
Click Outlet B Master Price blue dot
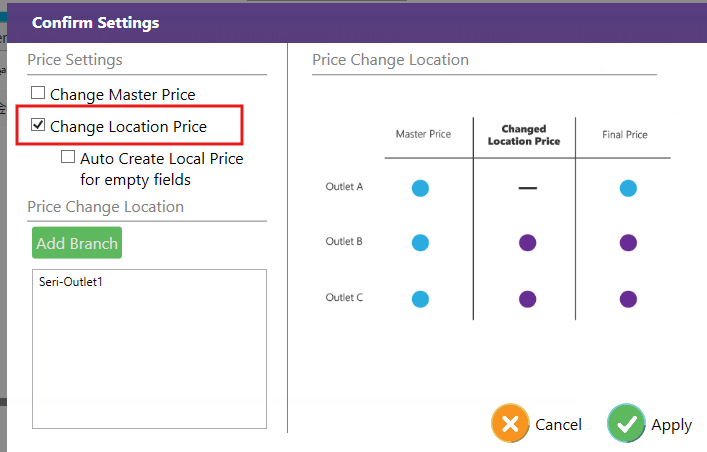420,243
